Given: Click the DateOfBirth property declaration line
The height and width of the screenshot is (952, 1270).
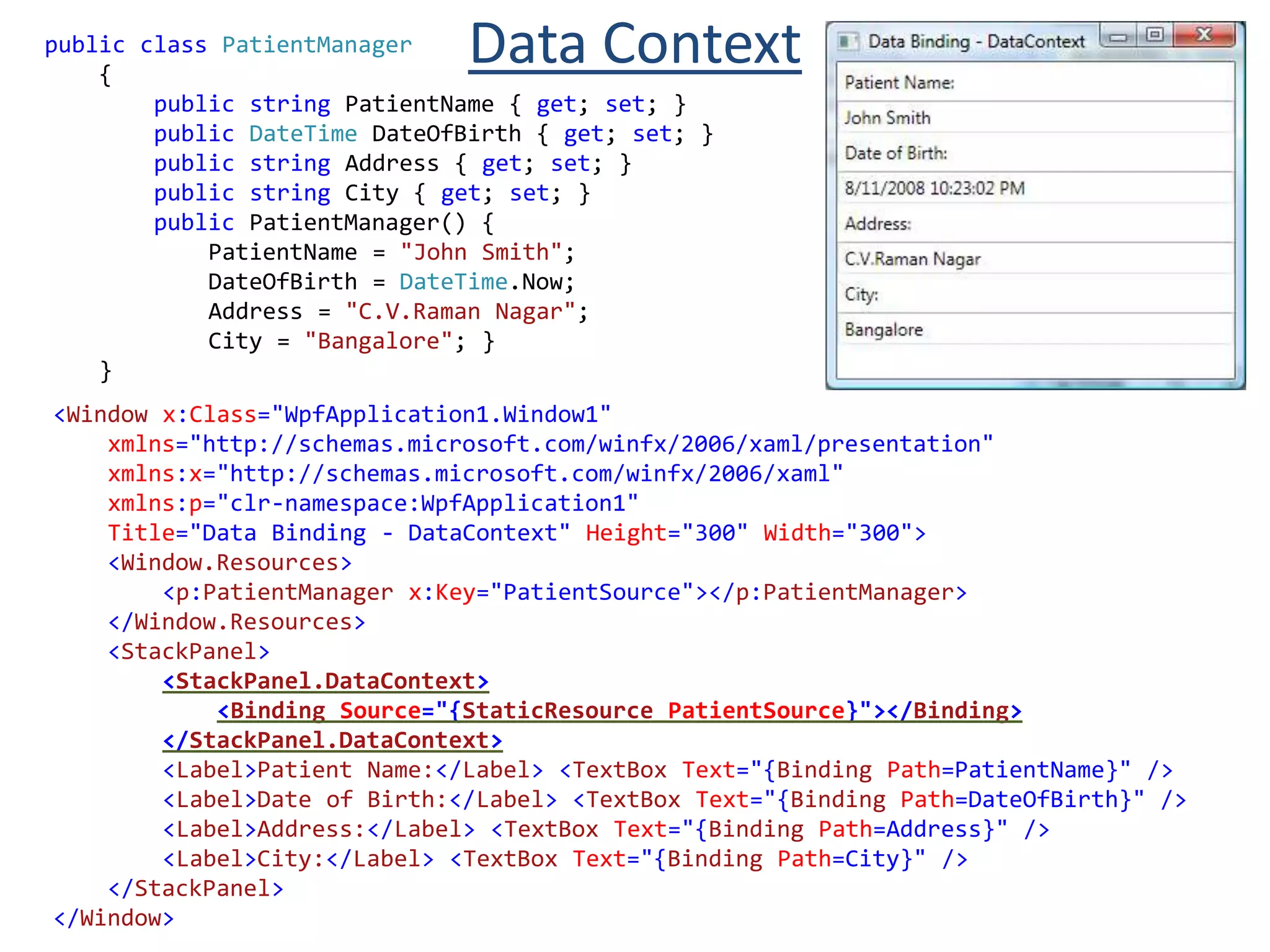Looking at the screenshot, I should pos(433,134).
